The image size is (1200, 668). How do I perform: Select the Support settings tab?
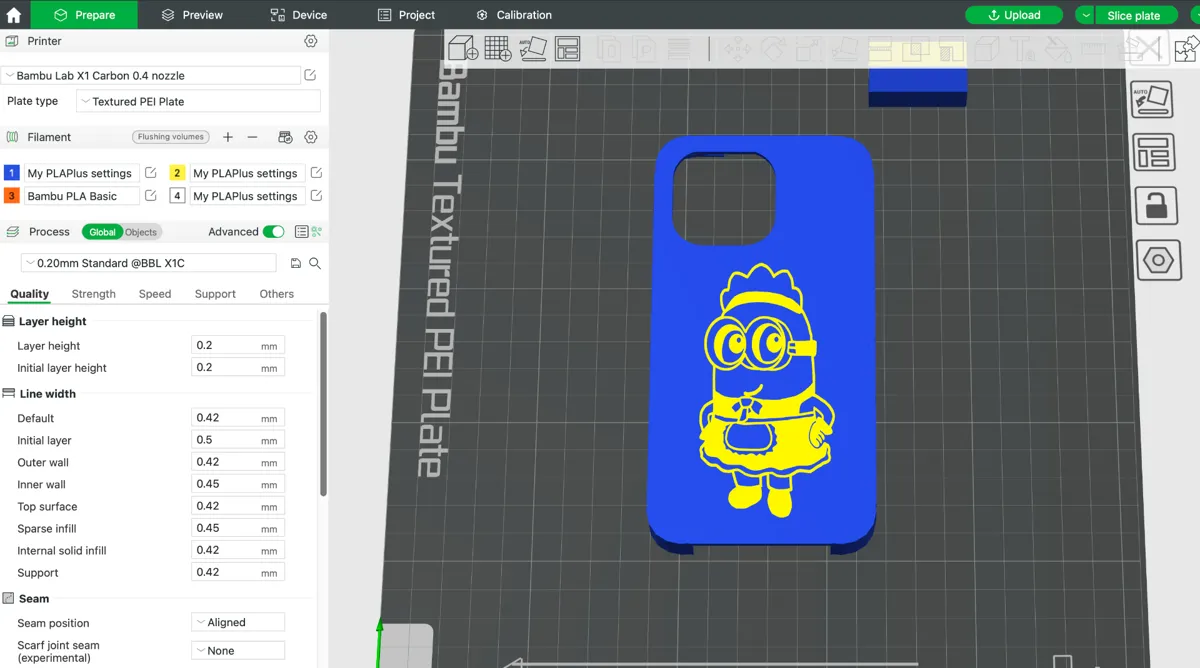pos(215,294)
